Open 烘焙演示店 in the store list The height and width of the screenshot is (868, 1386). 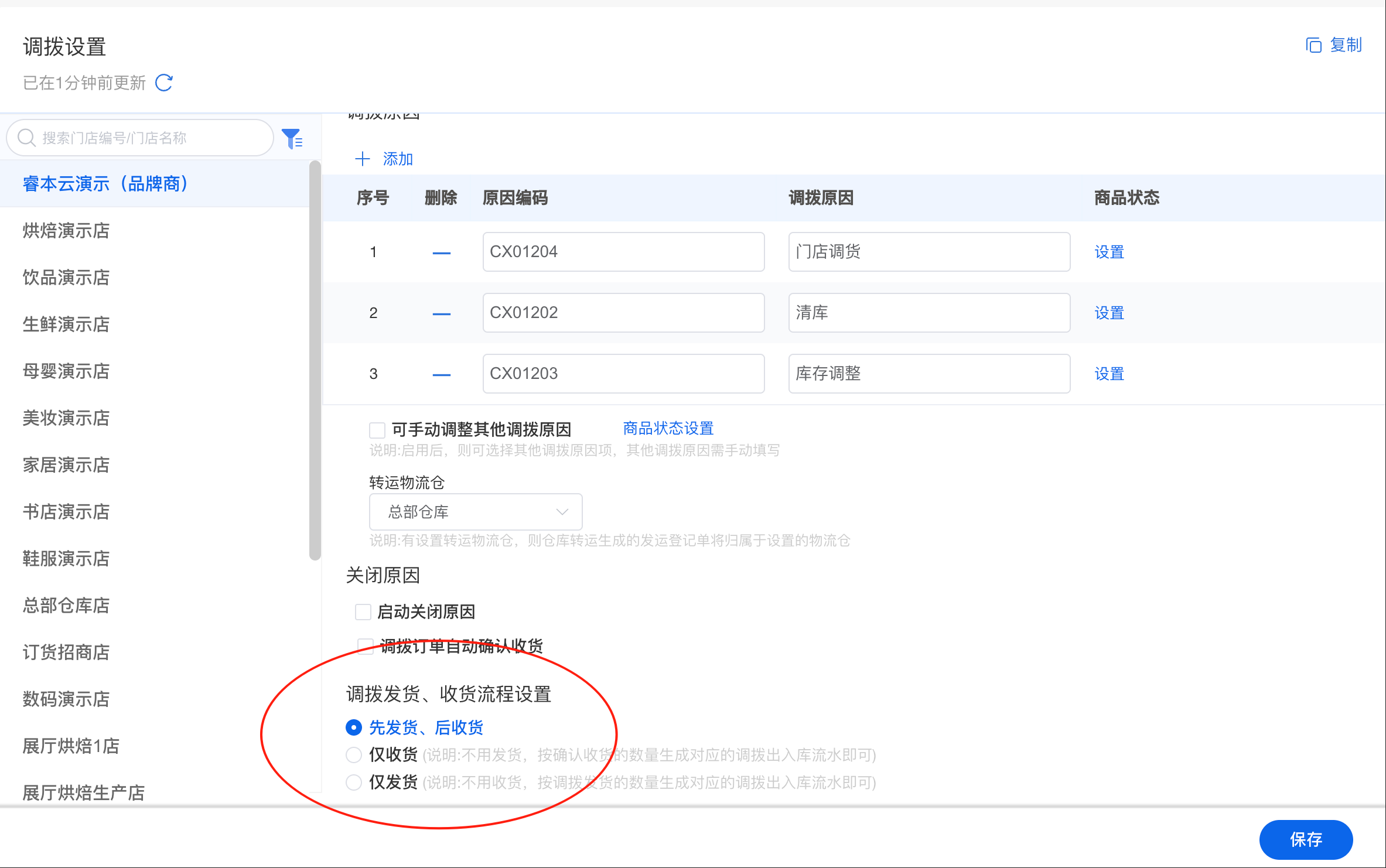tap(66, 231)
